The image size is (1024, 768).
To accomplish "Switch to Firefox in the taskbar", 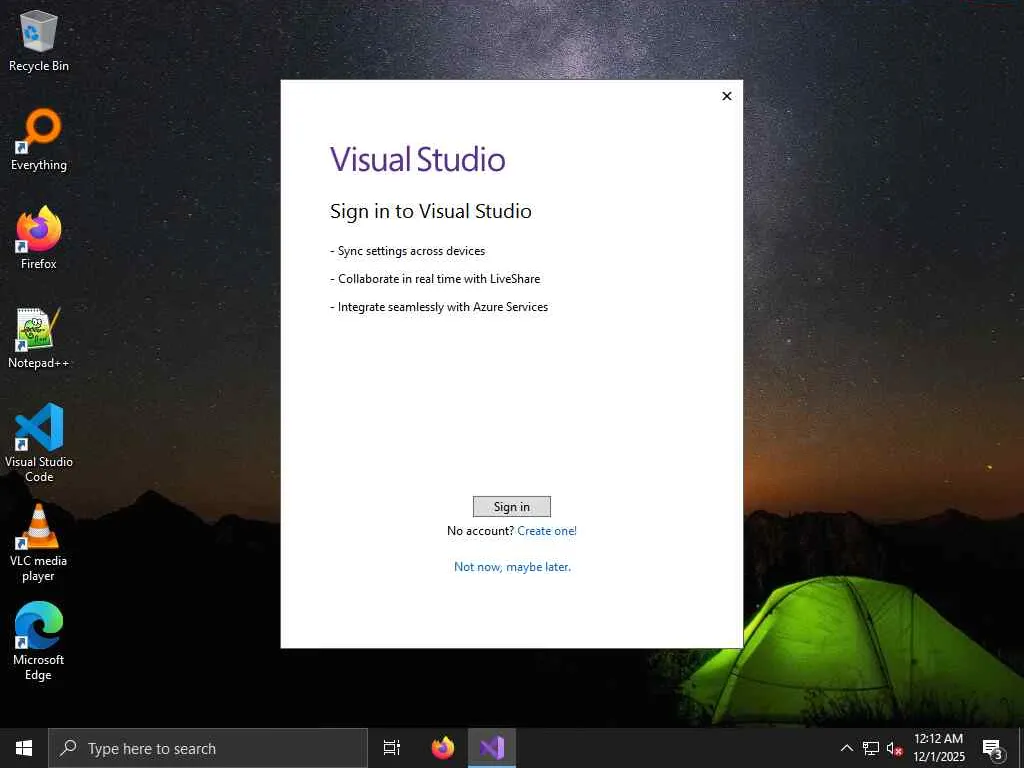I will [443, 748].
